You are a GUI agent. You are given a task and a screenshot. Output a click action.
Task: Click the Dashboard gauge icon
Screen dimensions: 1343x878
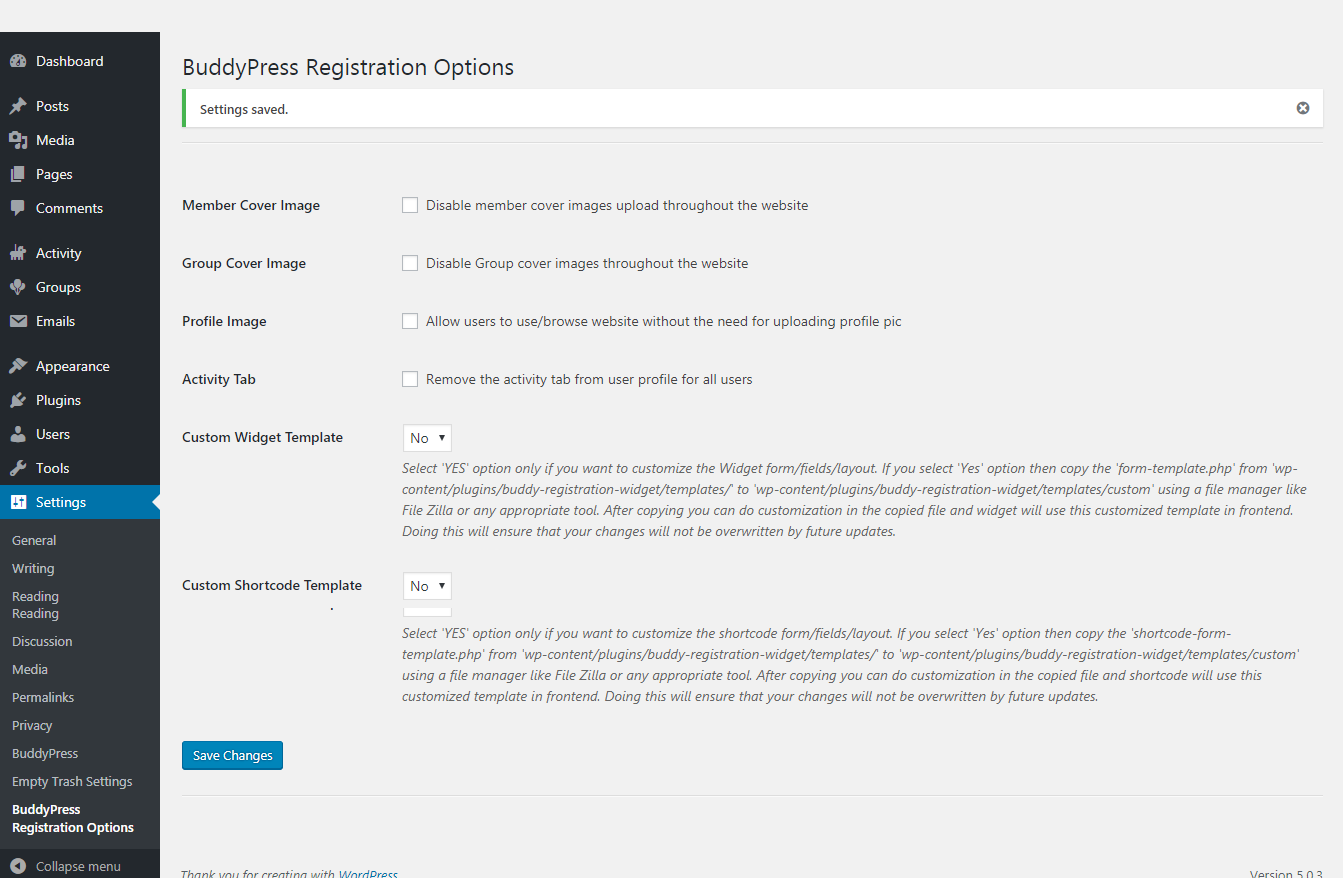(18, 61)
